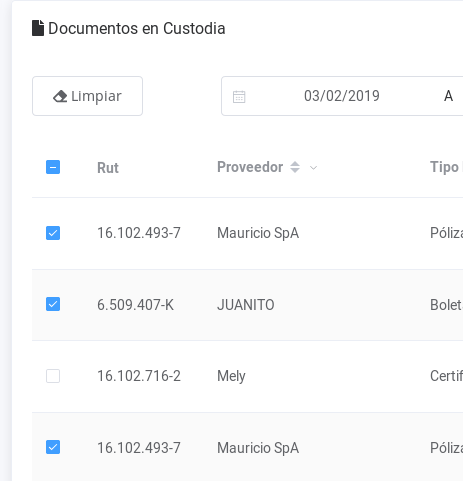Uncheck the first Mauricio SpA row checkbox
463x481 pixels.
pyautogui.click(x=53, y=233)
